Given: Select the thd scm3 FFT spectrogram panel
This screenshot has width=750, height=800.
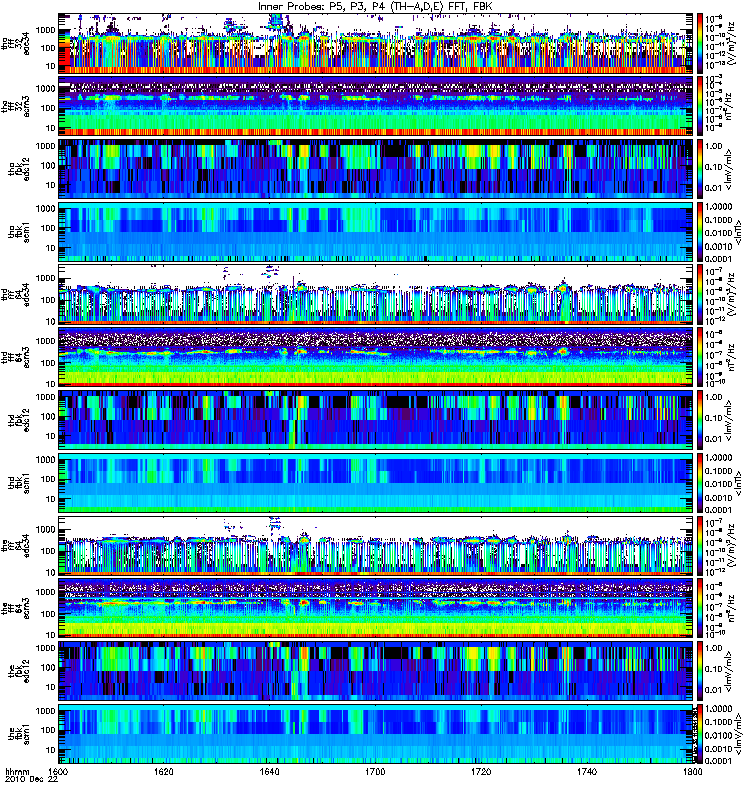Looking at the screenshot, I should (376, 358).
